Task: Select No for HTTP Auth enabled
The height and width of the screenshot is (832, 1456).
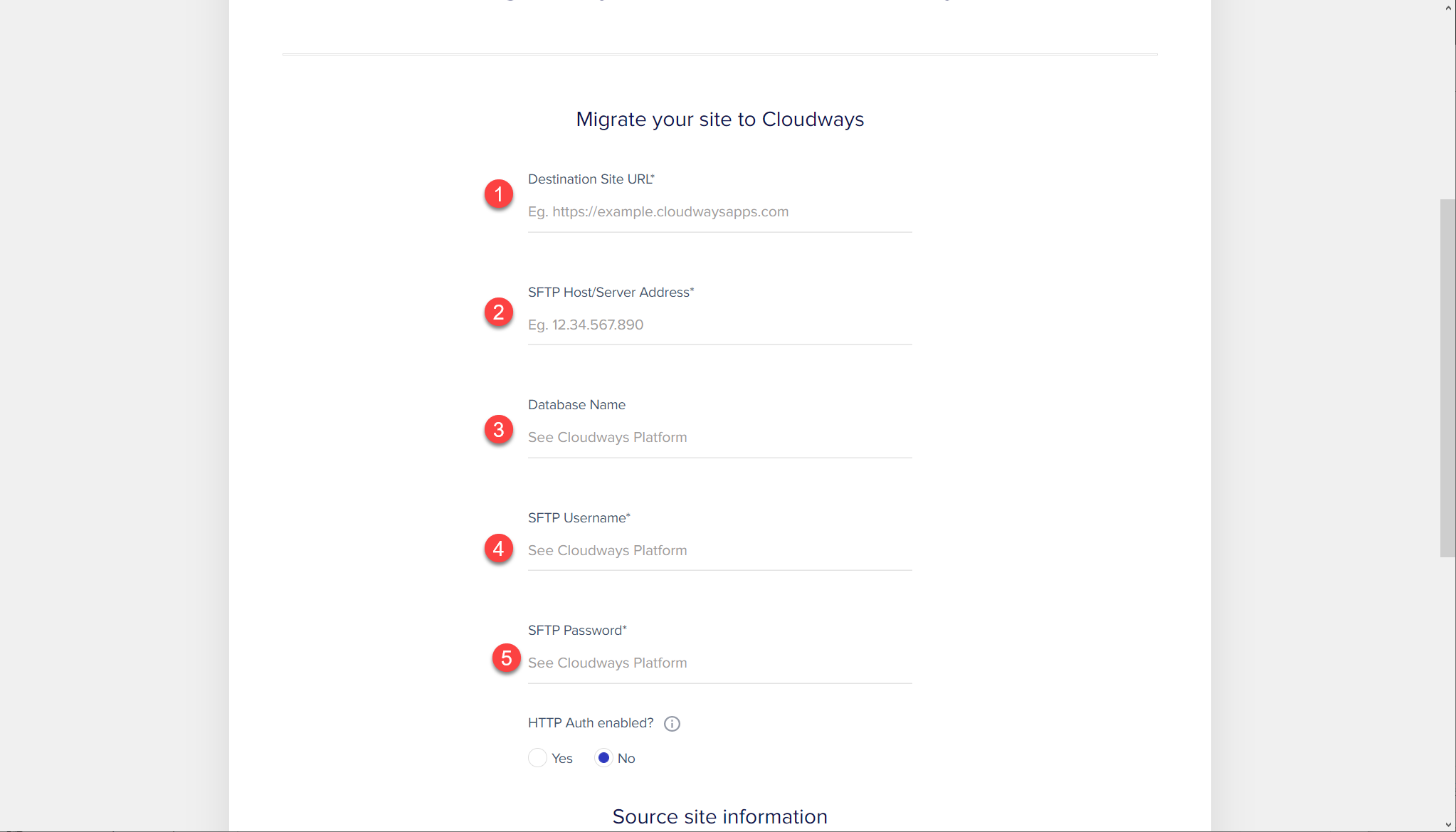Action: [x=603, y=758]
